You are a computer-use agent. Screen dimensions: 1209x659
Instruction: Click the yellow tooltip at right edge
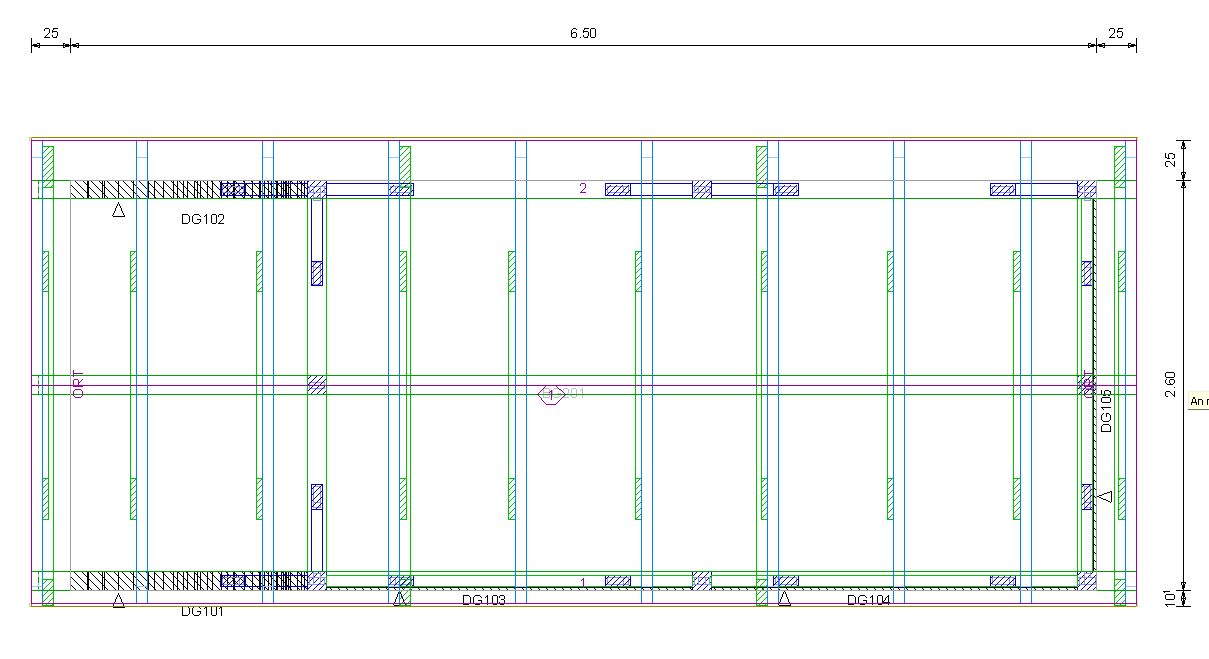1198,402
